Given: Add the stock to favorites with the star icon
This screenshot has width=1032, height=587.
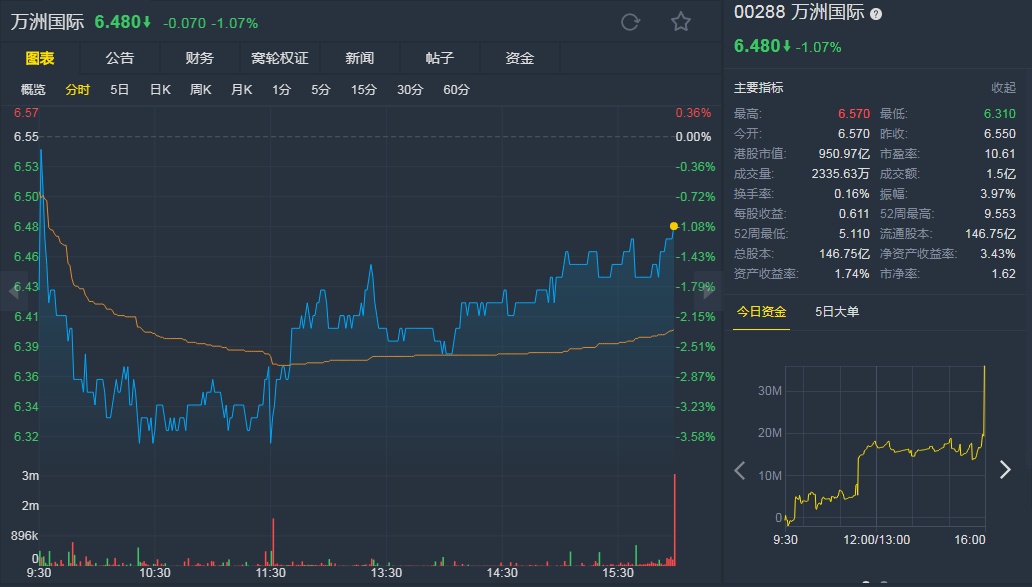Looking at the screenshot, I should coord(681,22).
